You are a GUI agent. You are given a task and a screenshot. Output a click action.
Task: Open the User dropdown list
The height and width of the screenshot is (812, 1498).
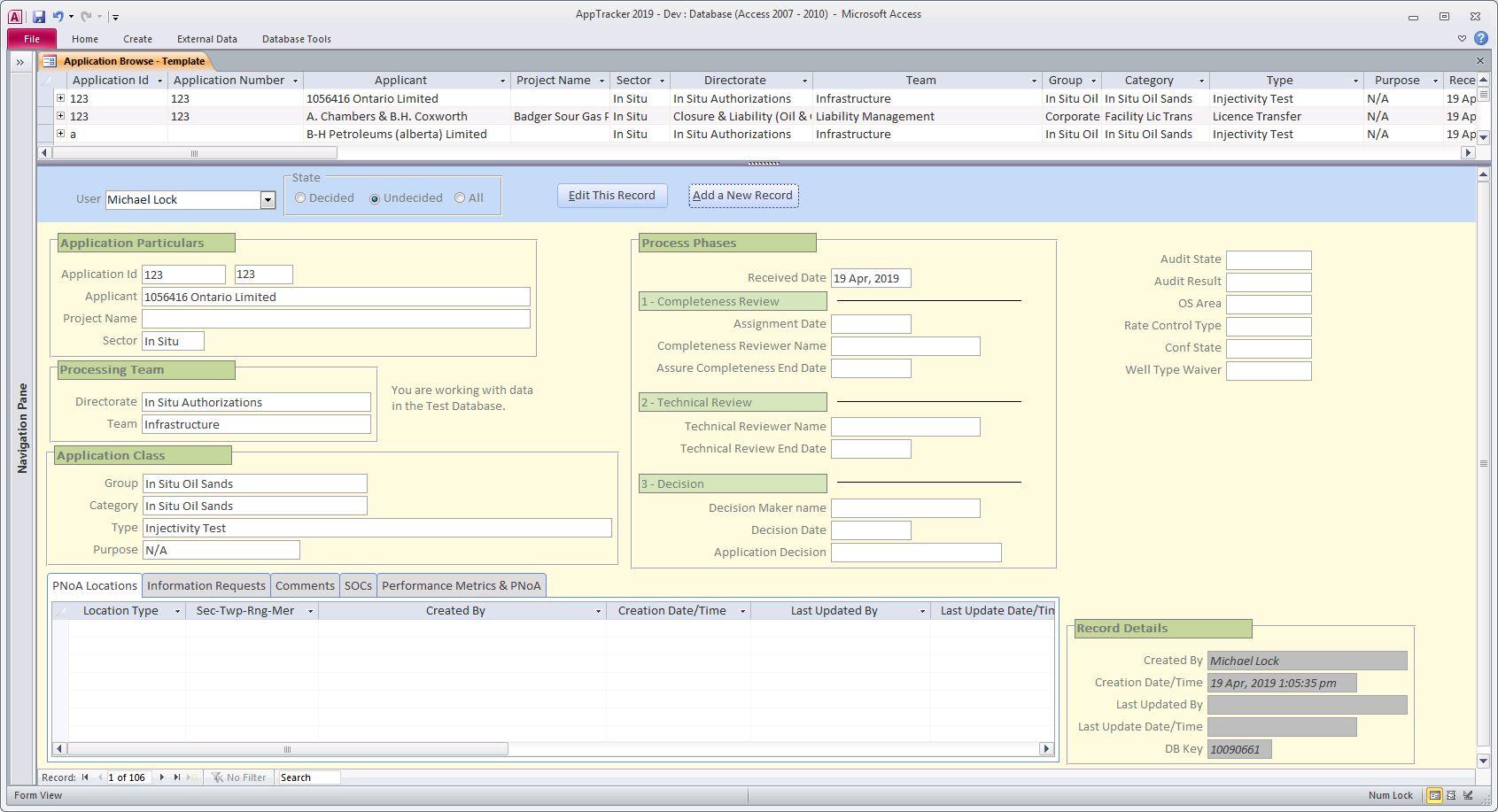tap(268, 200)
